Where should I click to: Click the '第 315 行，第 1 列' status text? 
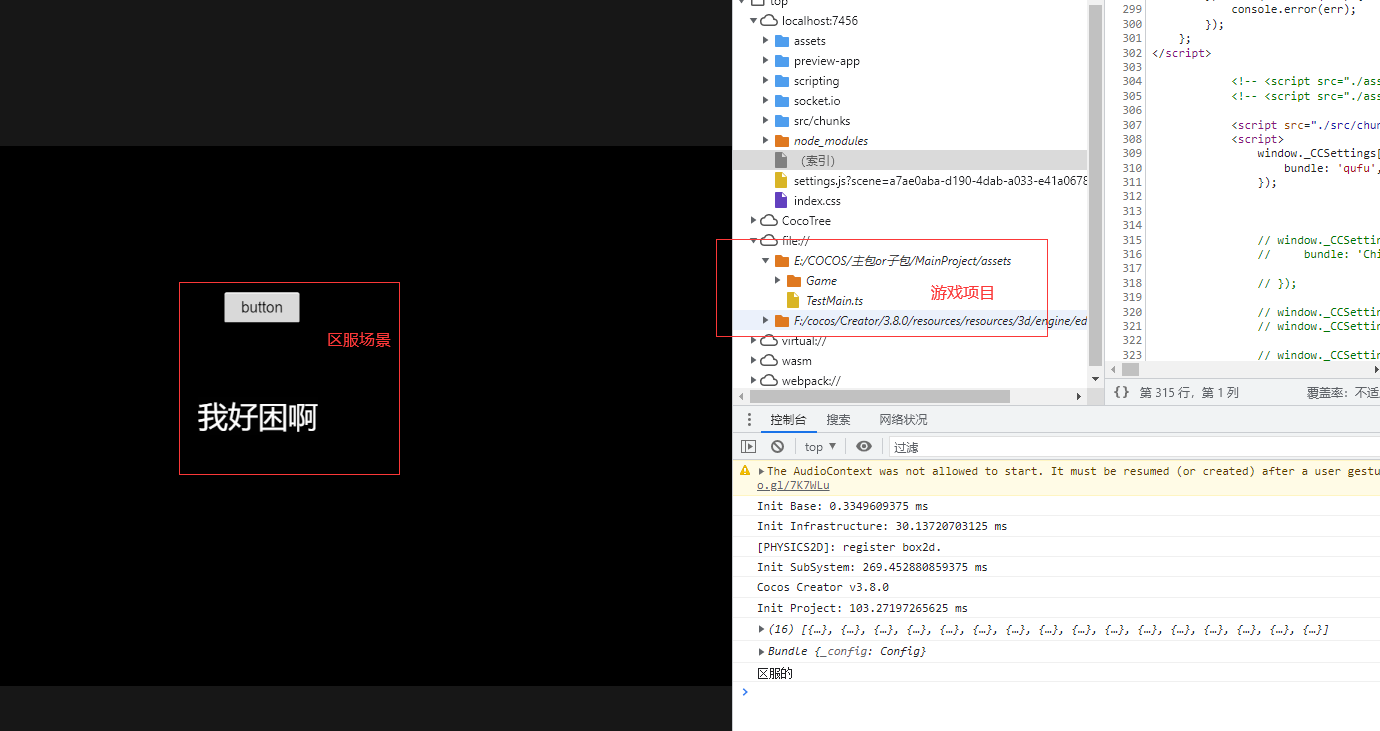(1189, 393)
